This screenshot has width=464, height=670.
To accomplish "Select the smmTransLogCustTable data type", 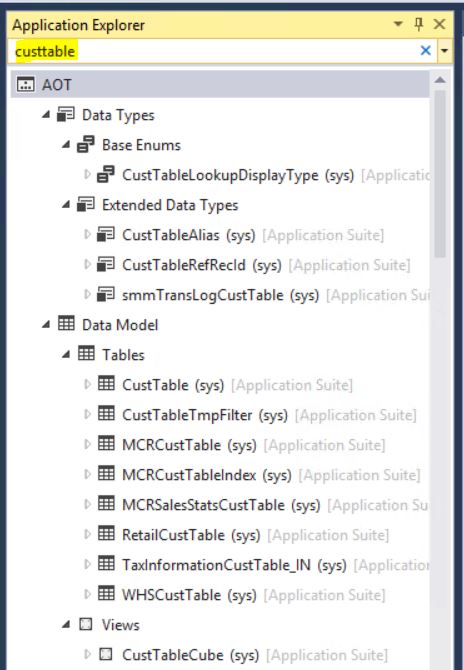I will click(220, 295).
